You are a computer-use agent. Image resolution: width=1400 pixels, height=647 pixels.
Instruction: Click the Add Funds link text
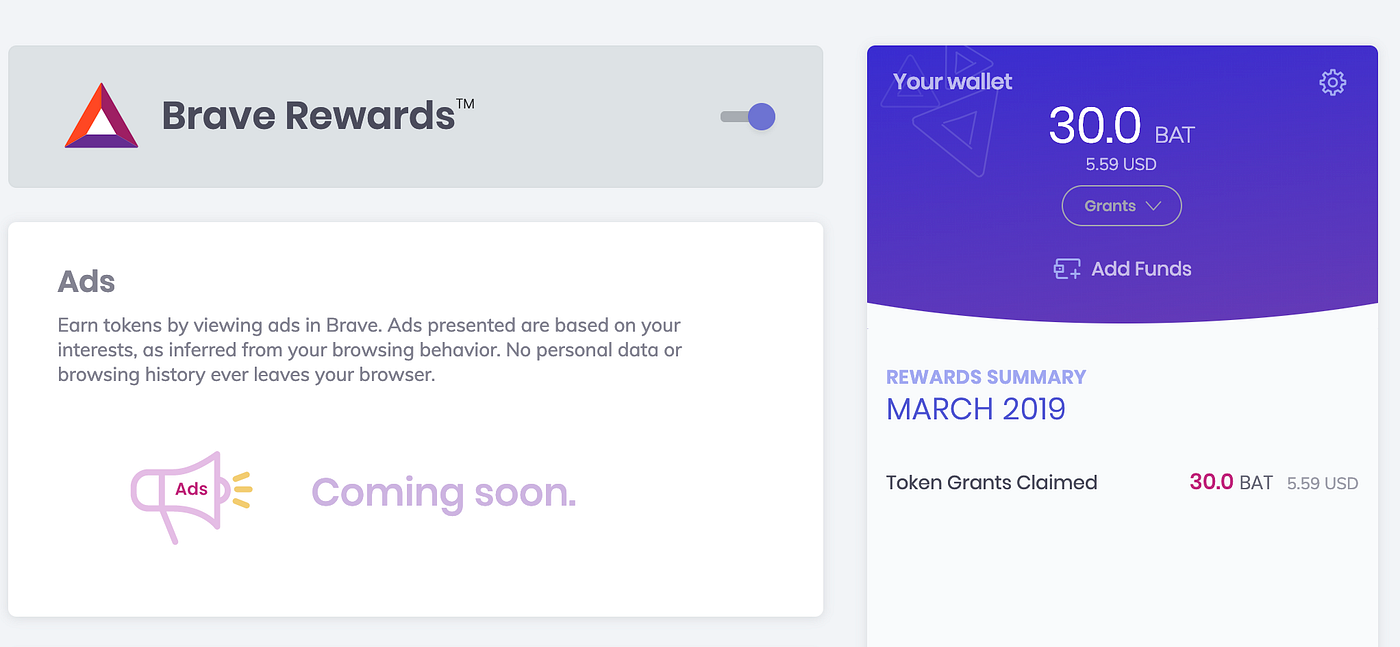pos(1141,269)
